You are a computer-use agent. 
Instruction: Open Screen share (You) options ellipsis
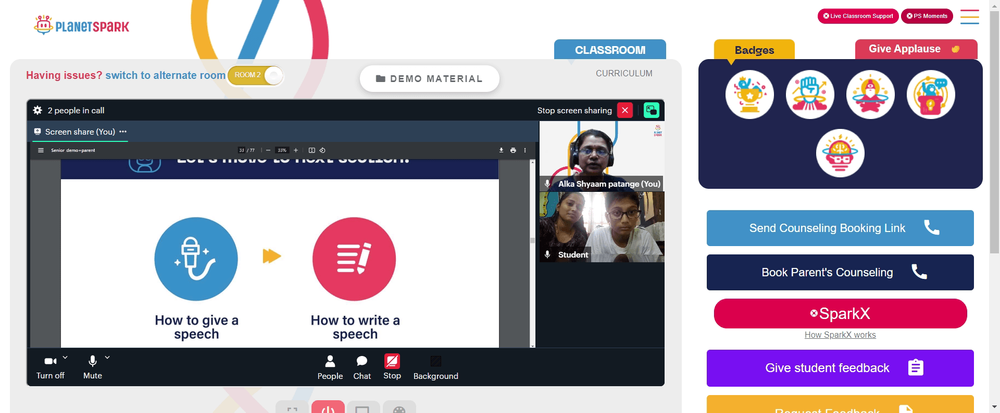coord(123,132)
